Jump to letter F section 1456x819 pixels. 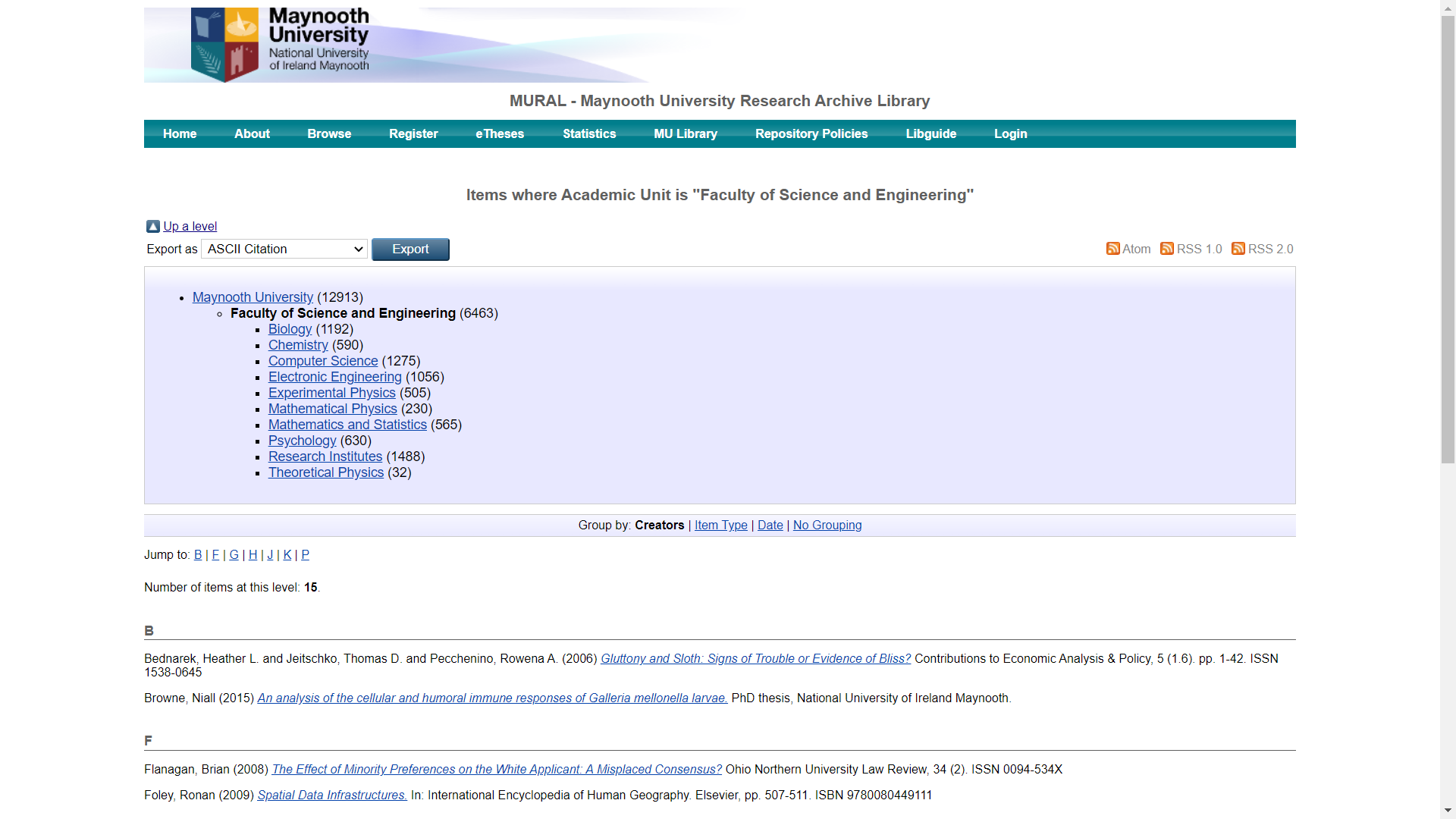click(215, 555)
